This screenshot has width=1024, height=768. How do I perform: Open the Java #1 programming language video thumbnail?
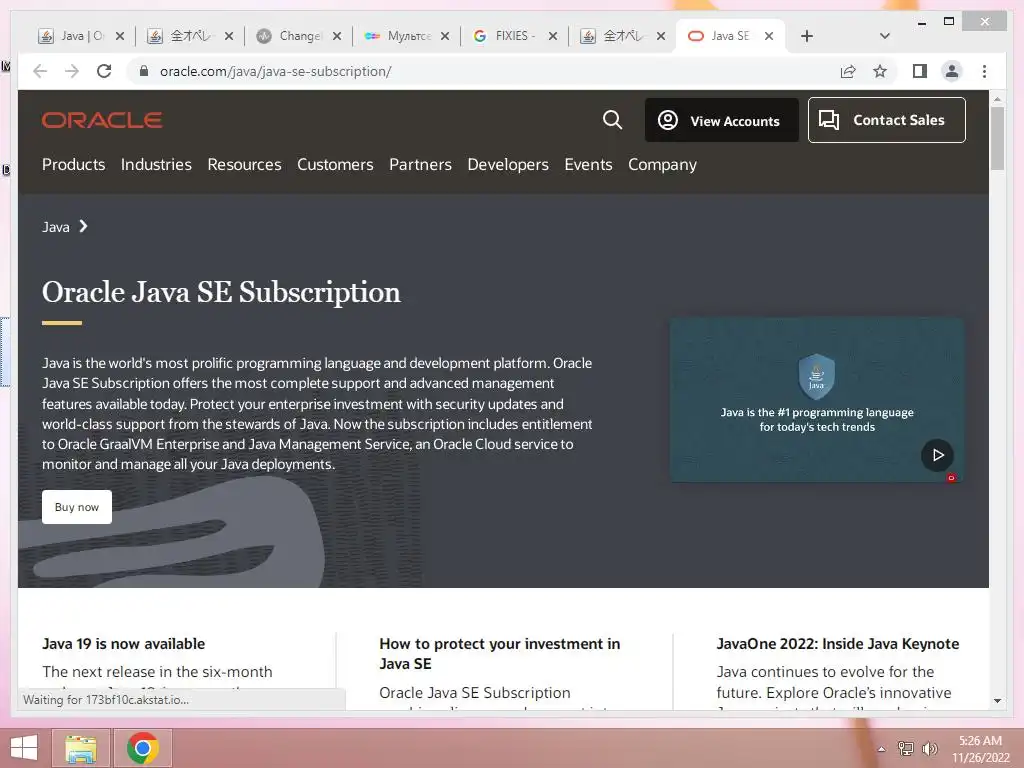coord(817,400)
